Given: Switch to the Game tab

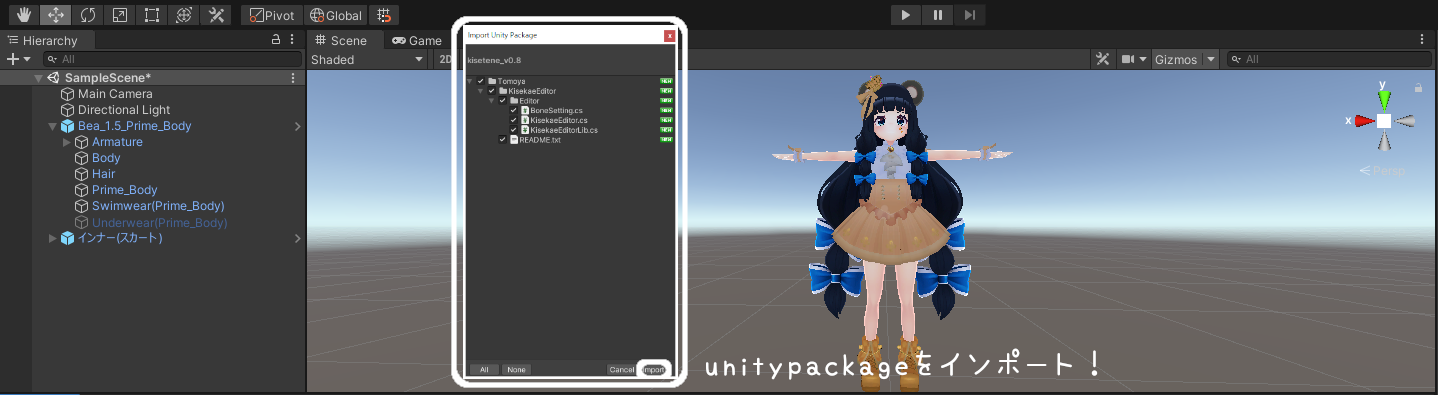Looking at the screenshot, I should [x=416, y=41].
